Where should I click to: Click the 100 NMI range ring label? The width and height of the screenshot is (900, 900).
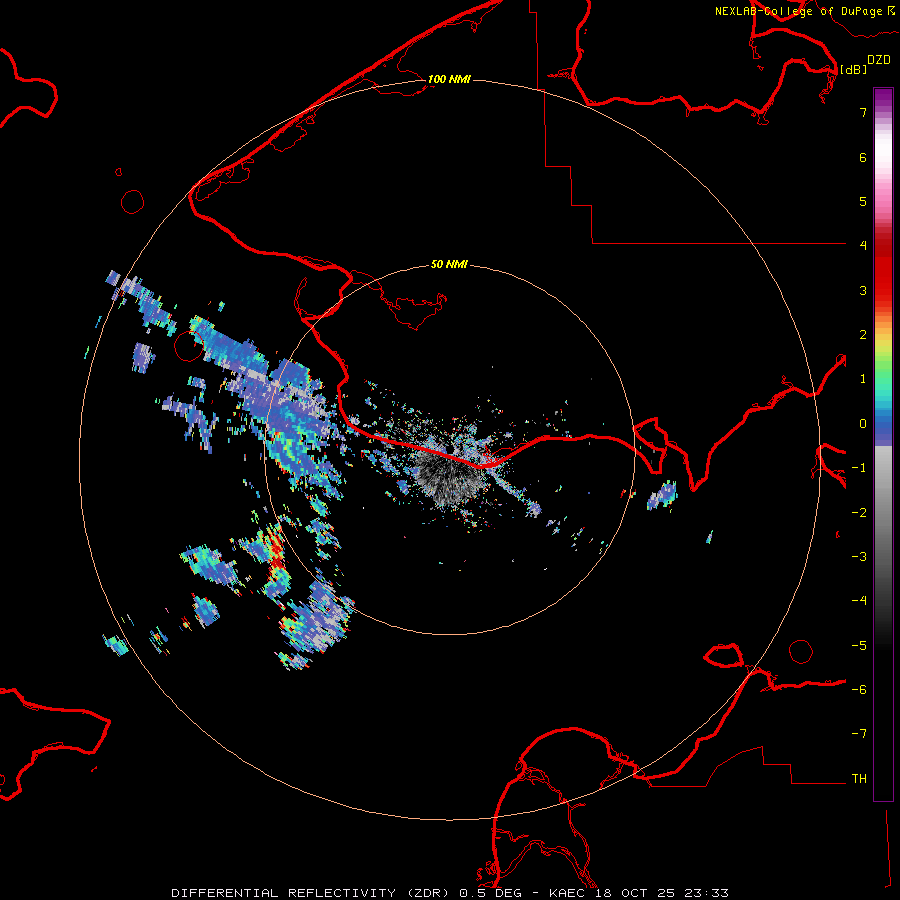coord(449,79)
